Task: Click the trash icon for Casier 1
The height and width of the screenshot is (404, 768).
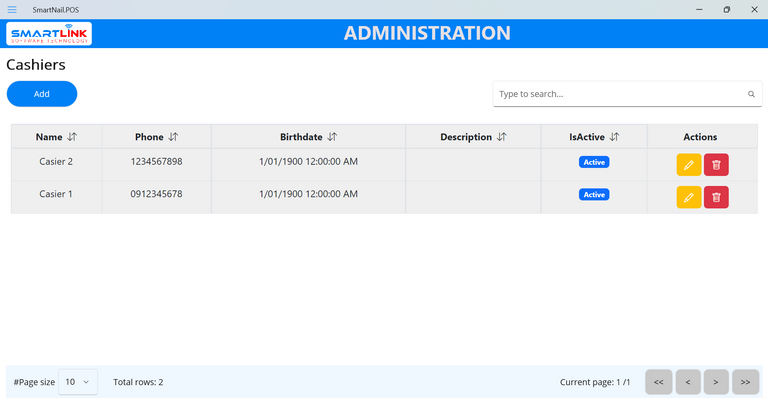Action: point(716,197)
